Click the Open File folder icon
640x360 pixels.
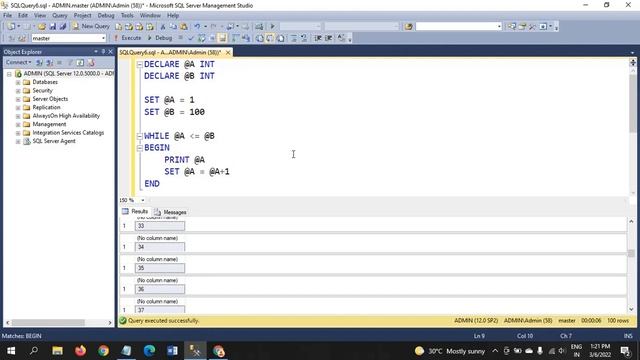pyautogui.click(x=42, y=27)
